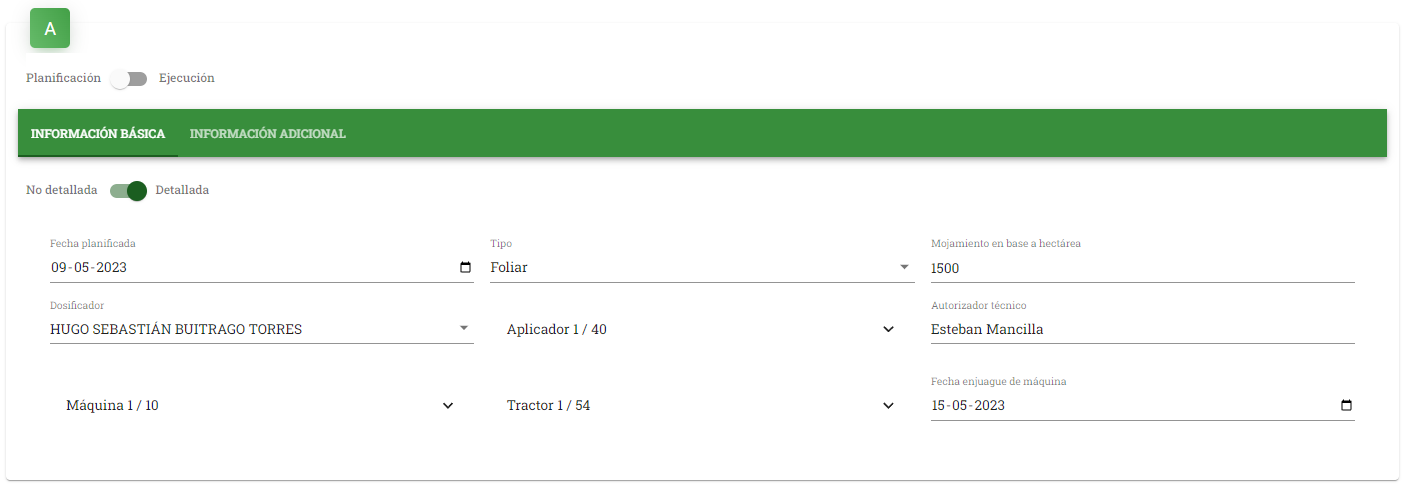Click the Autorizador técnico Esteban Mancilla field
This screenshot has width=1404, height=491.
pyautogui.click(x=1142, y=329)
